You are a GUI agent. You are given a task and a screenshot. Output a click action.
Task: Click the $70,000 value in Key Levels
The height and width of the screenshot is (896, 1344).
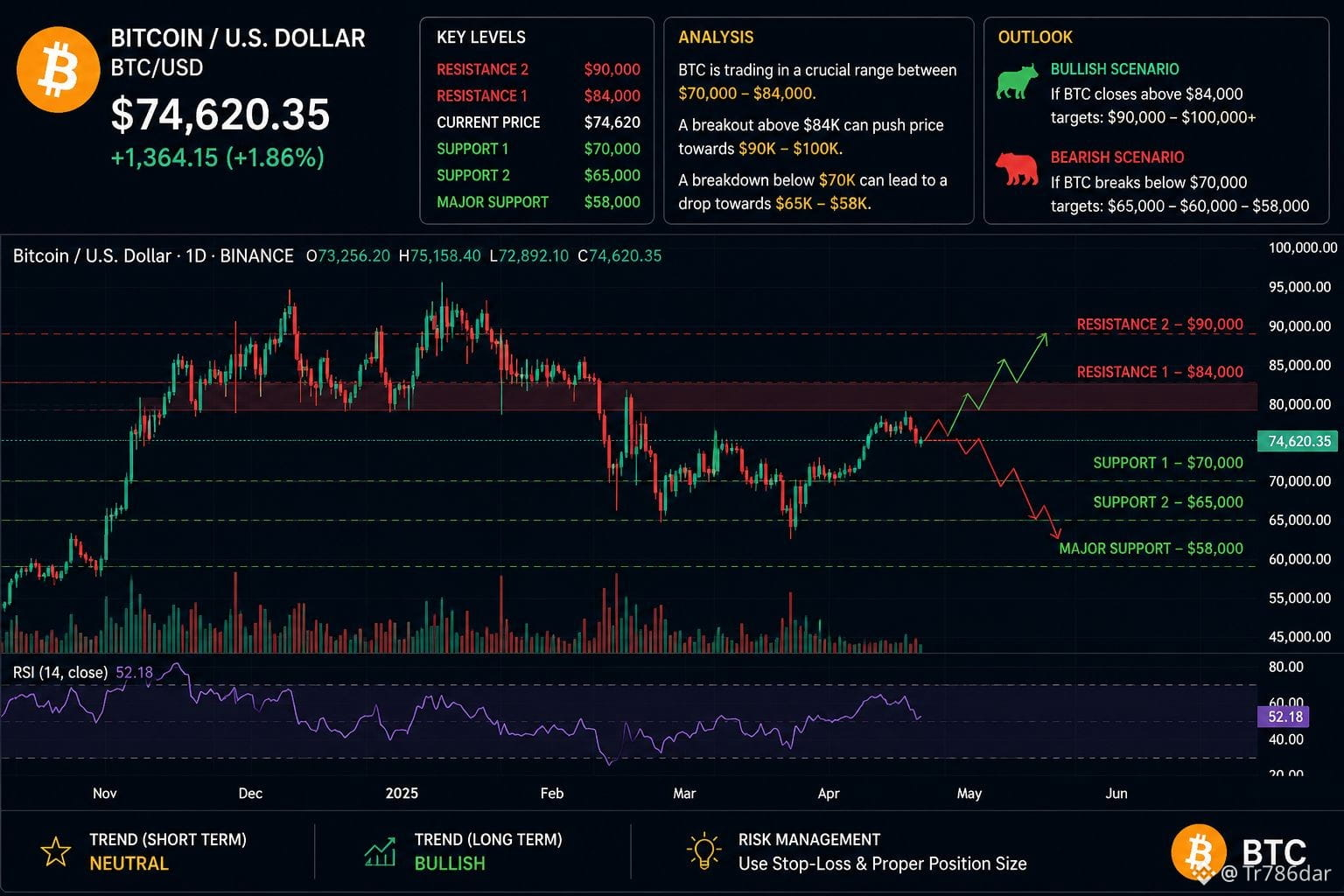[x=612, y=149]
